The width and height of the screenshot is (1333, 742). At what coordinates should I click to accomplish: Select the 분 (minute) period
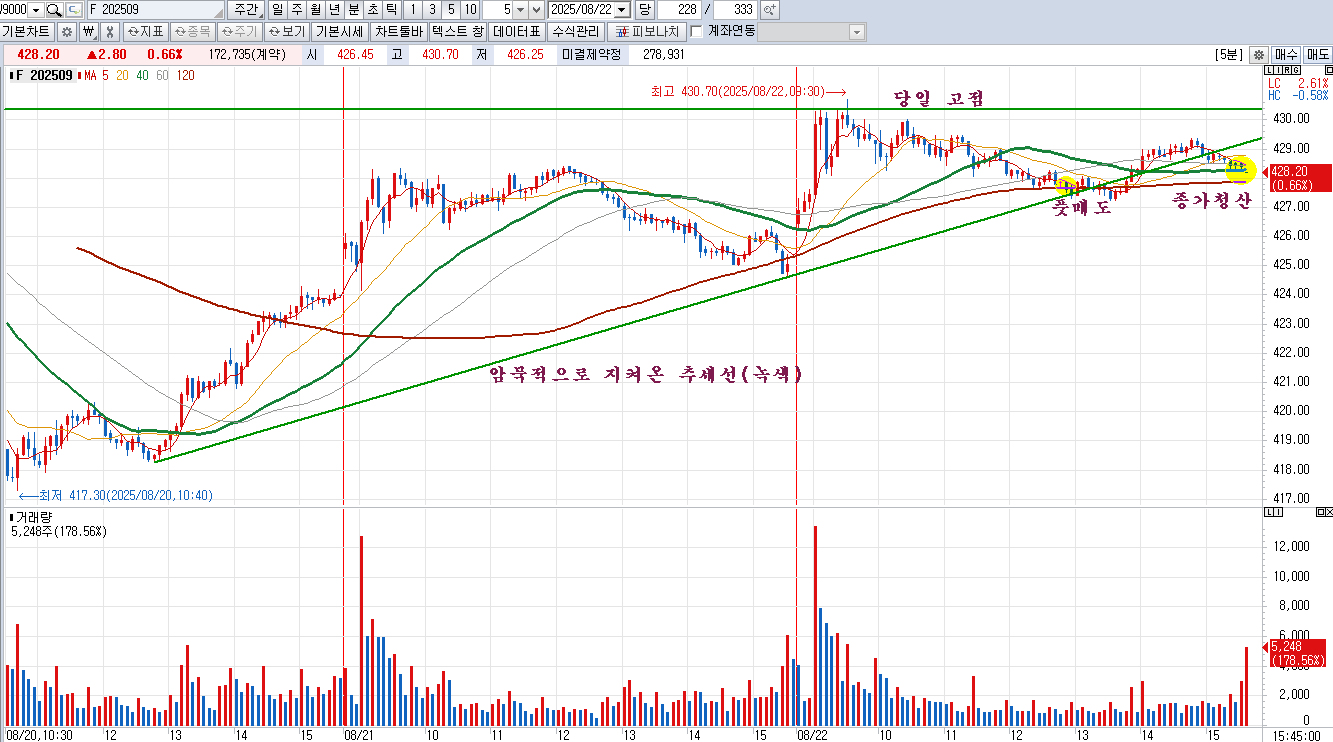(353, 10)
